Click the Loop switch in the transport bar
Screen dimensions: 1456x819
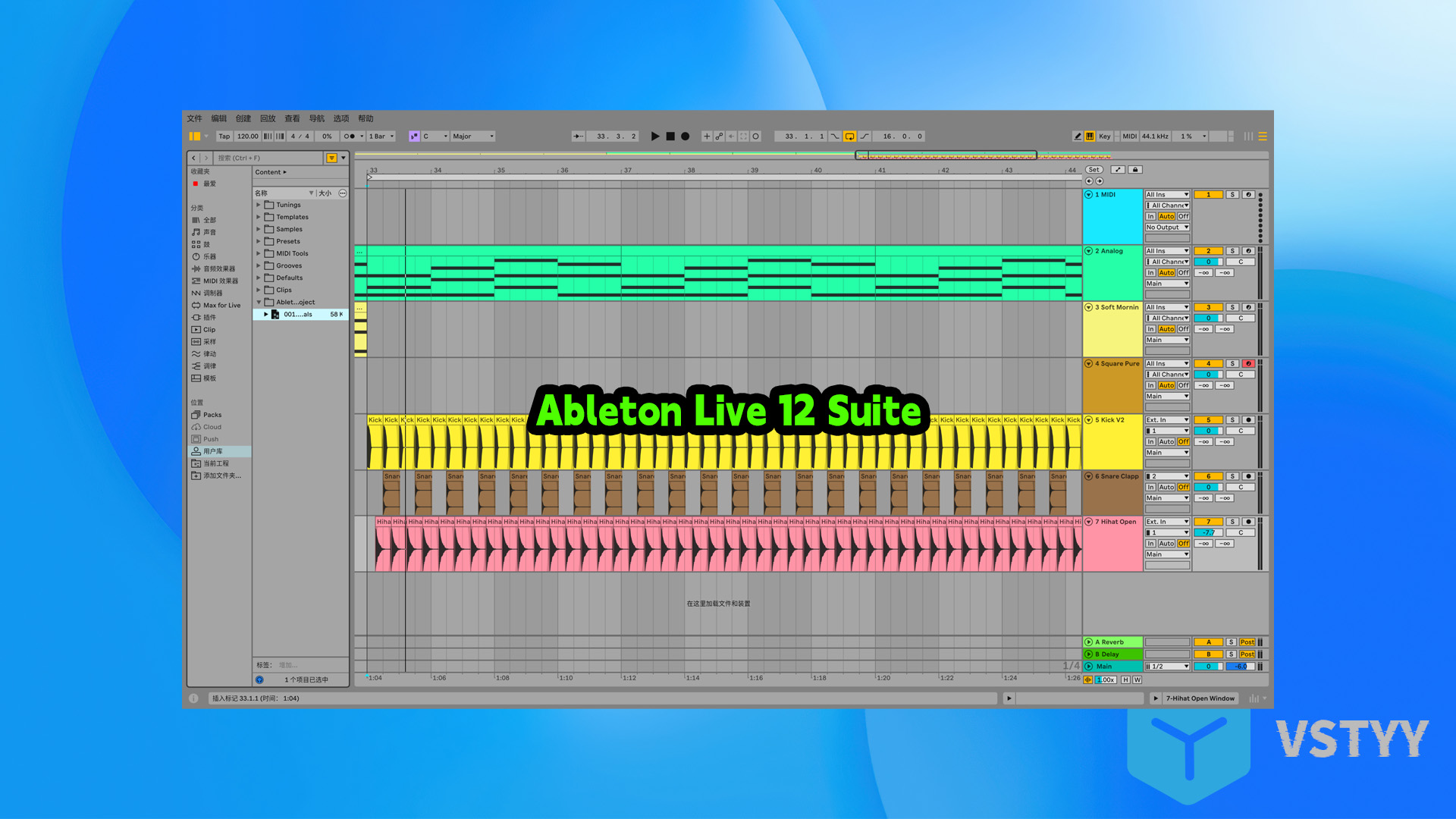(x=851, y=136)
